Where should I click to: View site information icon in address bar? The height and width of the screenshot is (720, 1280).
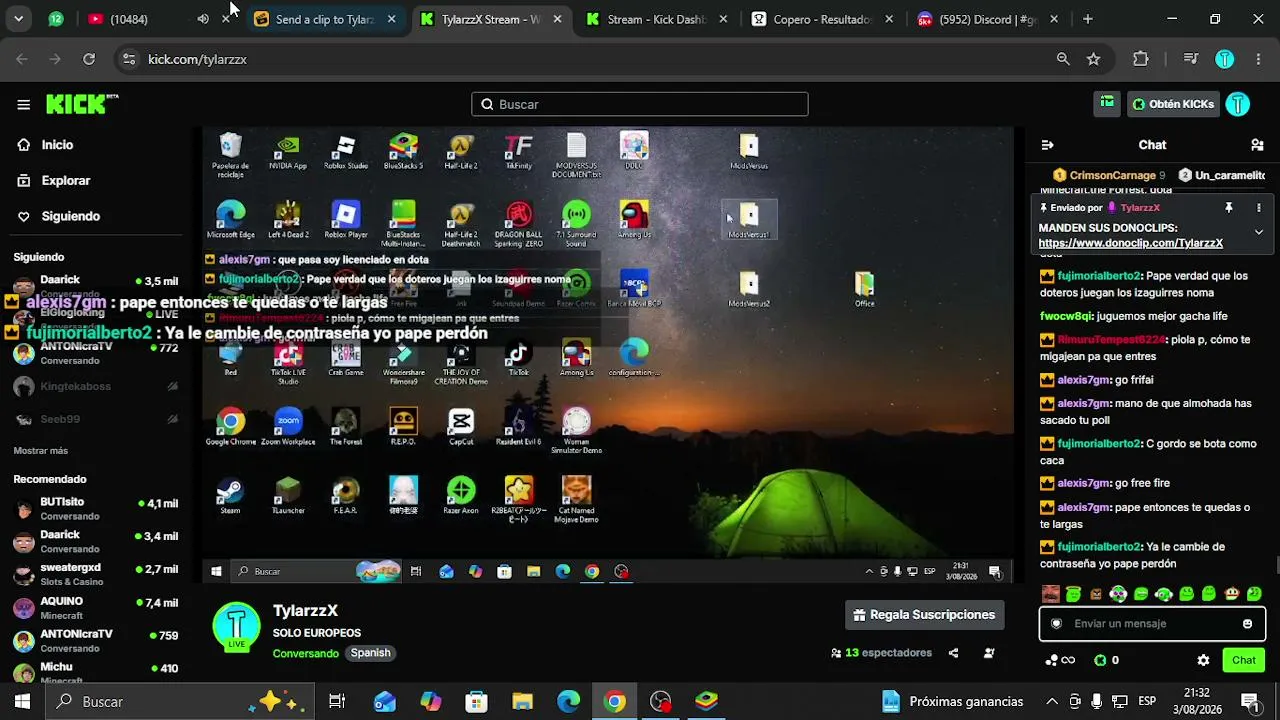(x=128, y=59)
